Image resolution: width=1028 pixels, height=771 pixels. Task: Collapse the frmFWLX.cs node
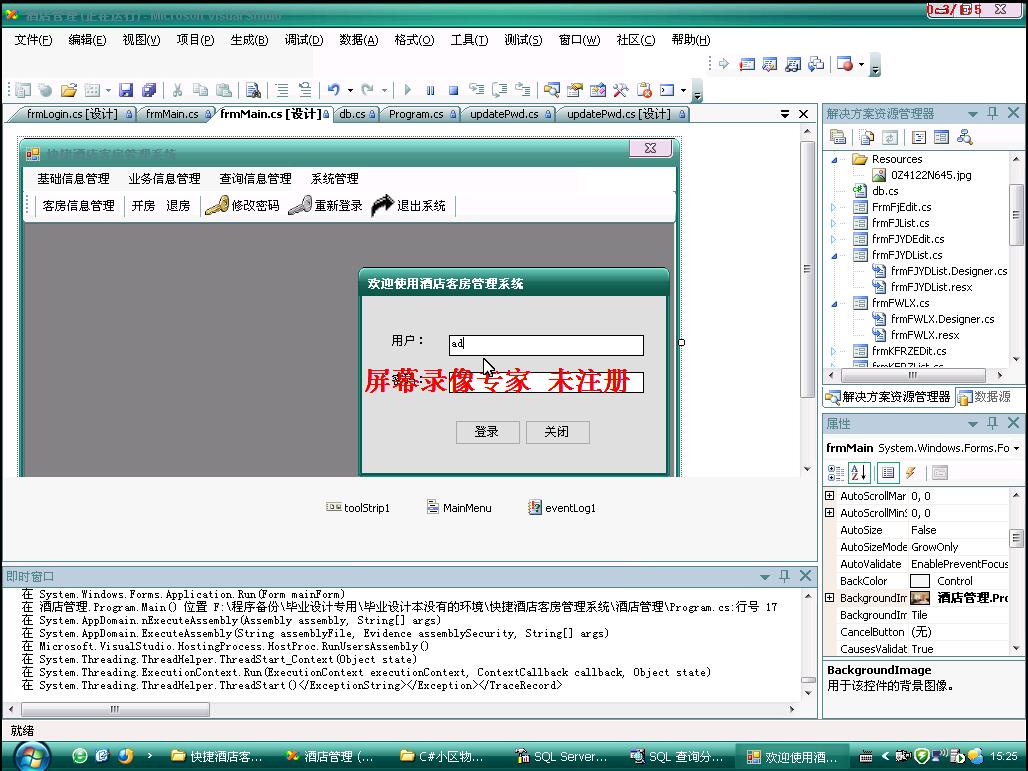pyautogui.click(x=834, y=304)
